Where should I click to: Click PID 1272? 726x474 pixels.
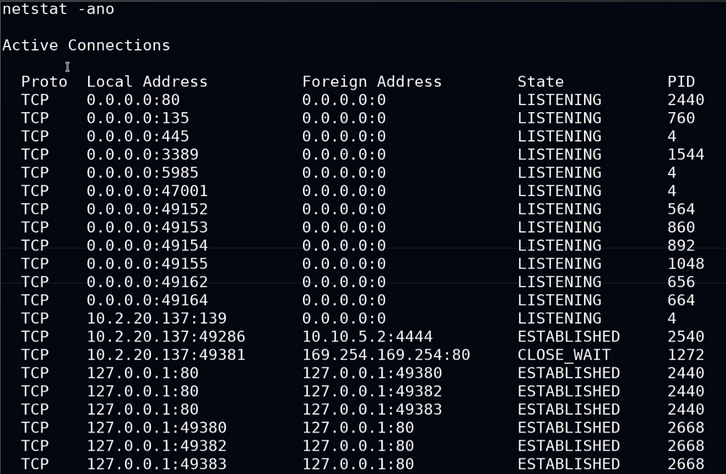tap(686, 355)
